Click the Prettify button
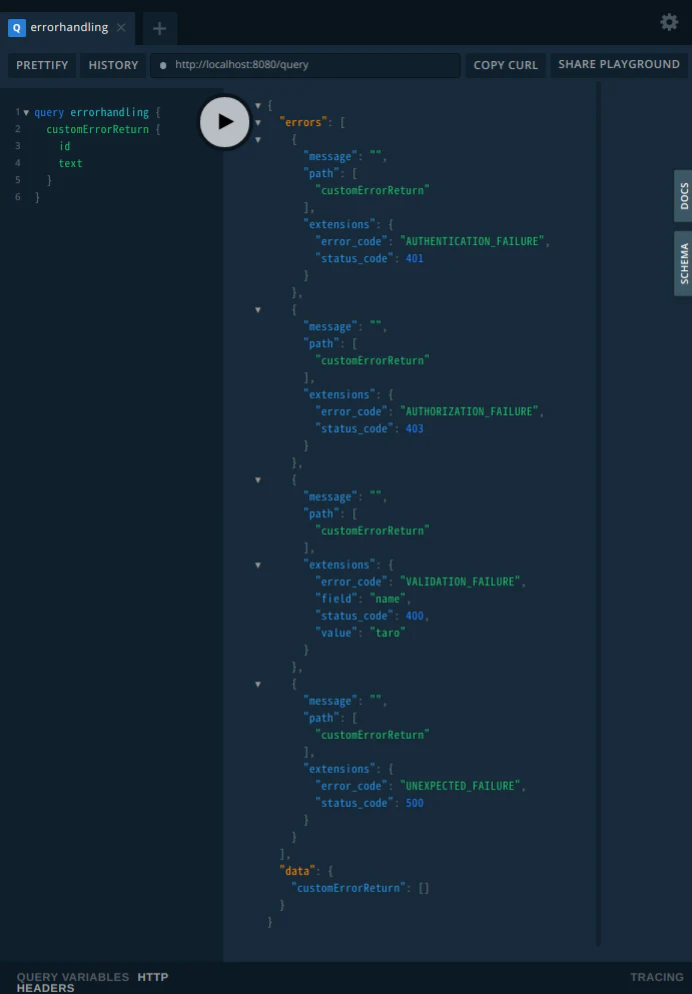692x994 pixels. coord(42,65)
